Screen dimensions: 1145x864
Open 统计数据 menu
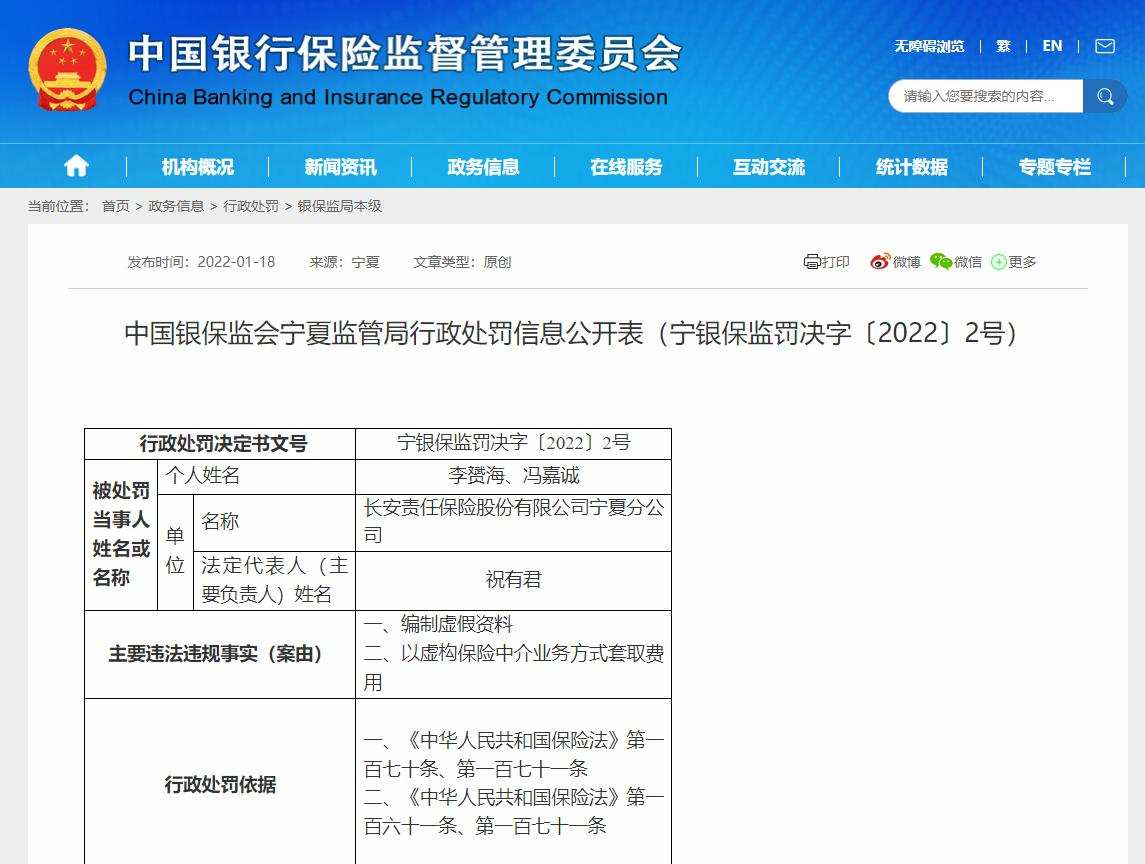(x=912, y=167)
